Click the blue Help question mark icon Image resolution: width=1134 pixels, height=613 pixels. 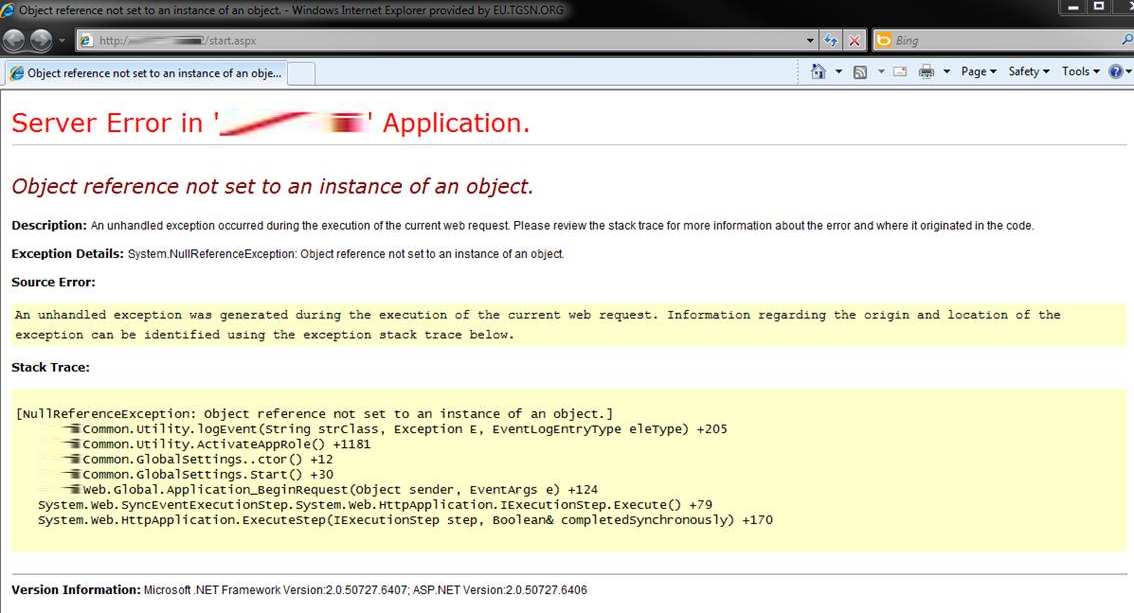(1116, 72)
